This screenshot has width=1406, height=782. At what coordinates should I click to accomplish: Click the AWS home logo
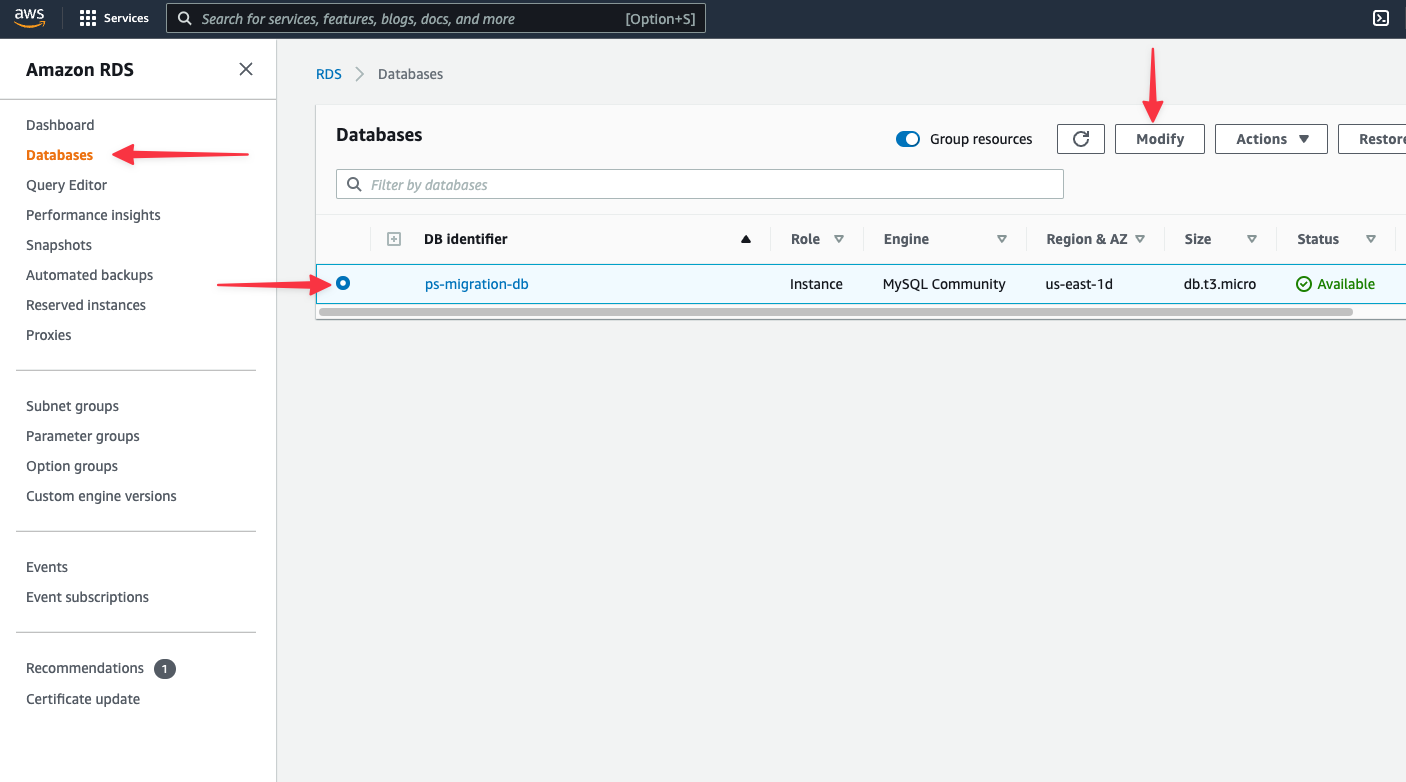click(29, 17)
